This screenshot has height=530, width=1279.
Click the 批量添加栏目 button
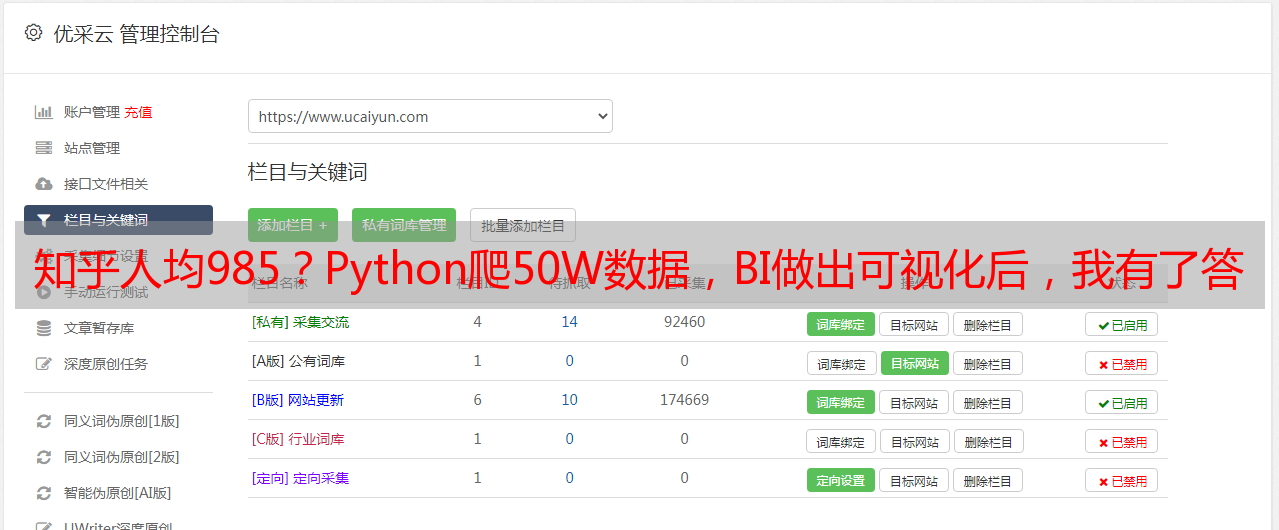(x=523, y=225)
